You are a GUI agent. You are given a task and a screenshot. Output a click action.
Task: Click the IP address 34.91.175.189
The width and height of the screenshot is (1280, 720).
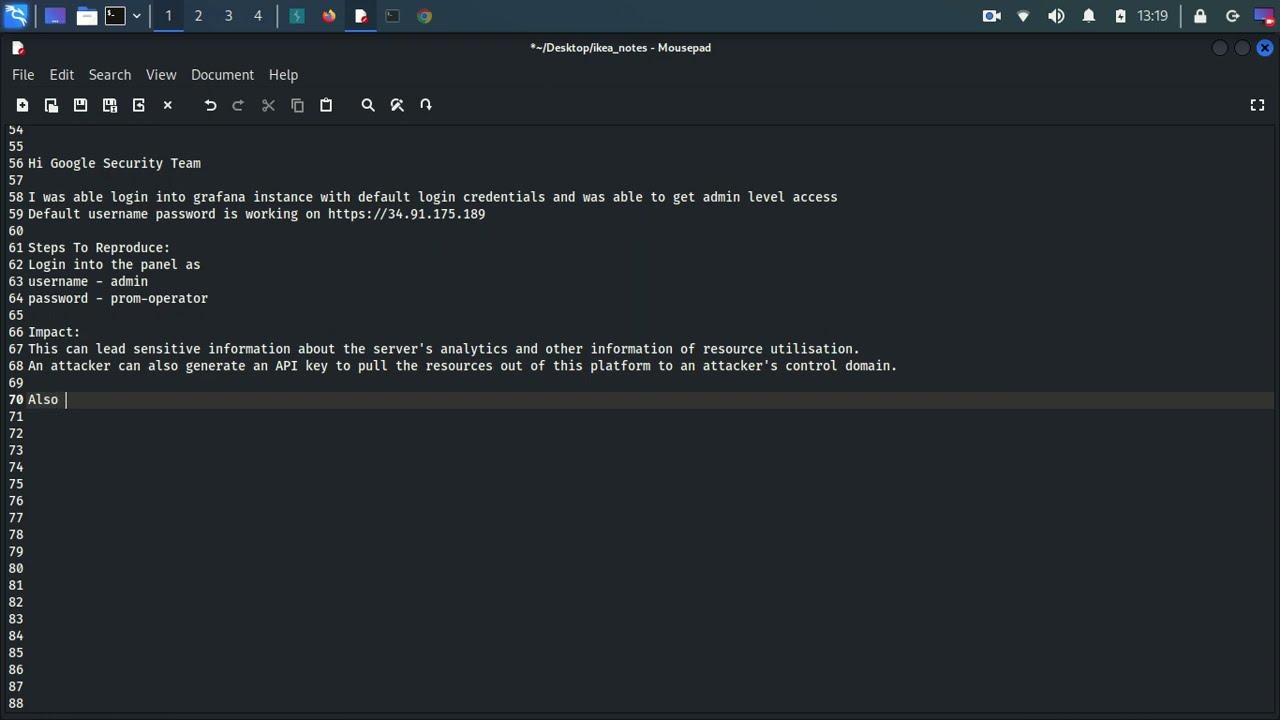coord(436,214)
